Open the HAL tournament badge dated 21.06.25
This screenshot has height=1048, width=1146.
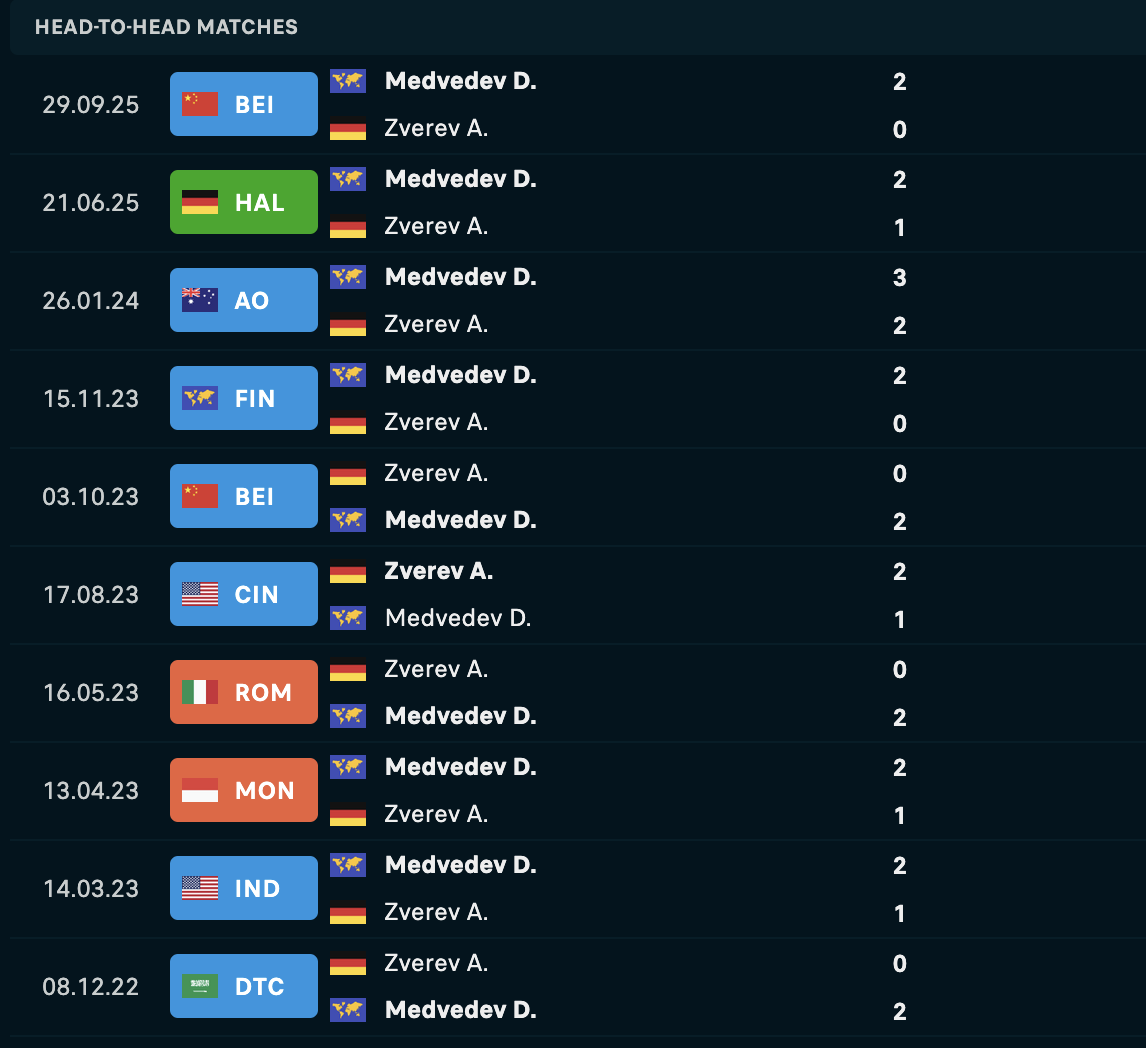click(x=243, y=202)
